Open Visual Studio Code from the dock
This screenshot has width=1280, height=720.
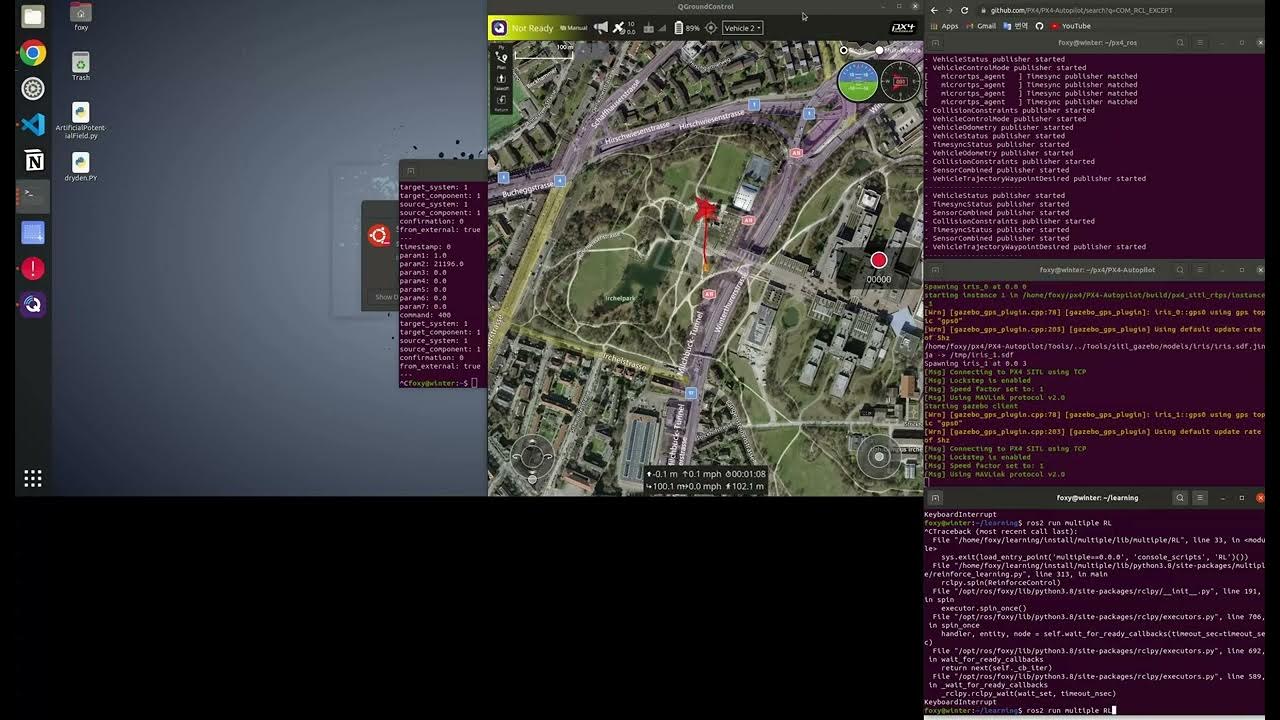pyautogui.click(x=33, y=125)
